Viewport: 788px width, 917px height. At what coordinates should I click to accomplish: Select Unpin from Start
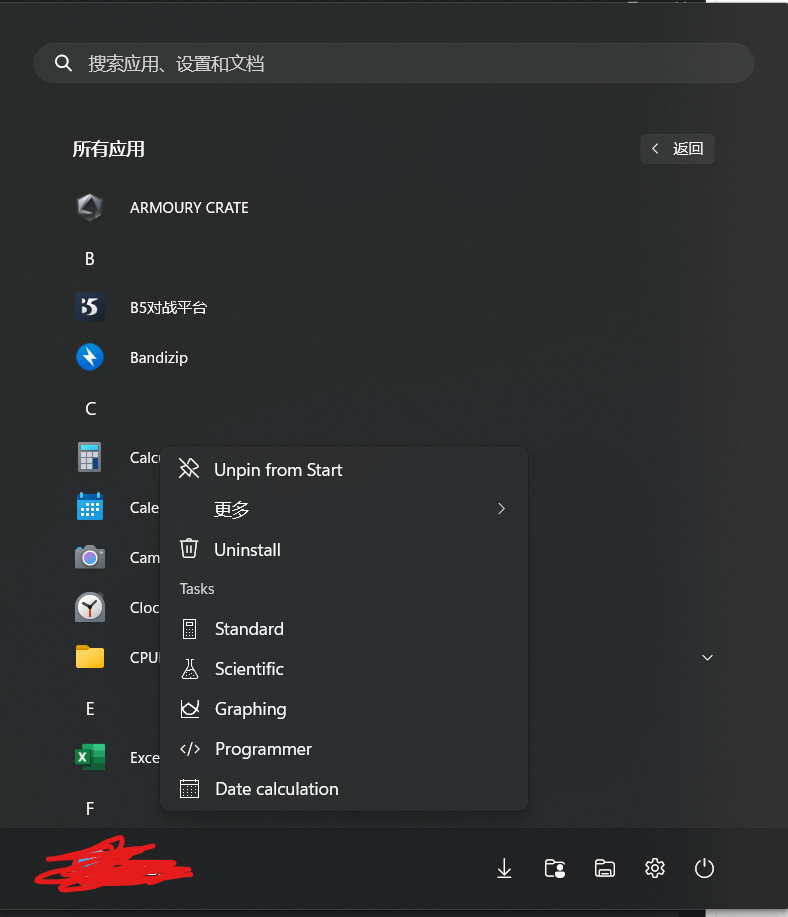344,470
